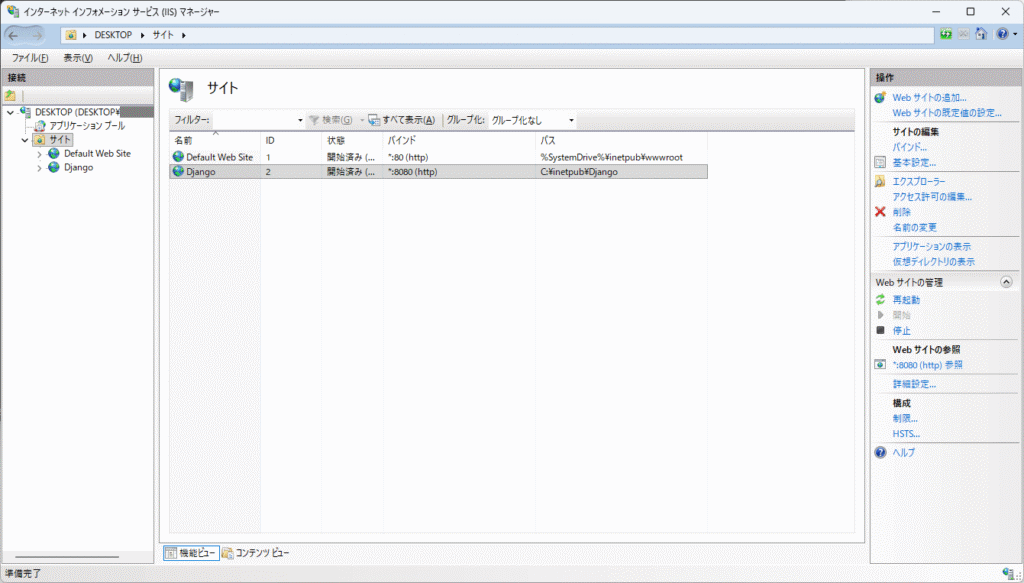
Task: Click the *:8080 (http) 参照 link
Action: tap(927, 365)
